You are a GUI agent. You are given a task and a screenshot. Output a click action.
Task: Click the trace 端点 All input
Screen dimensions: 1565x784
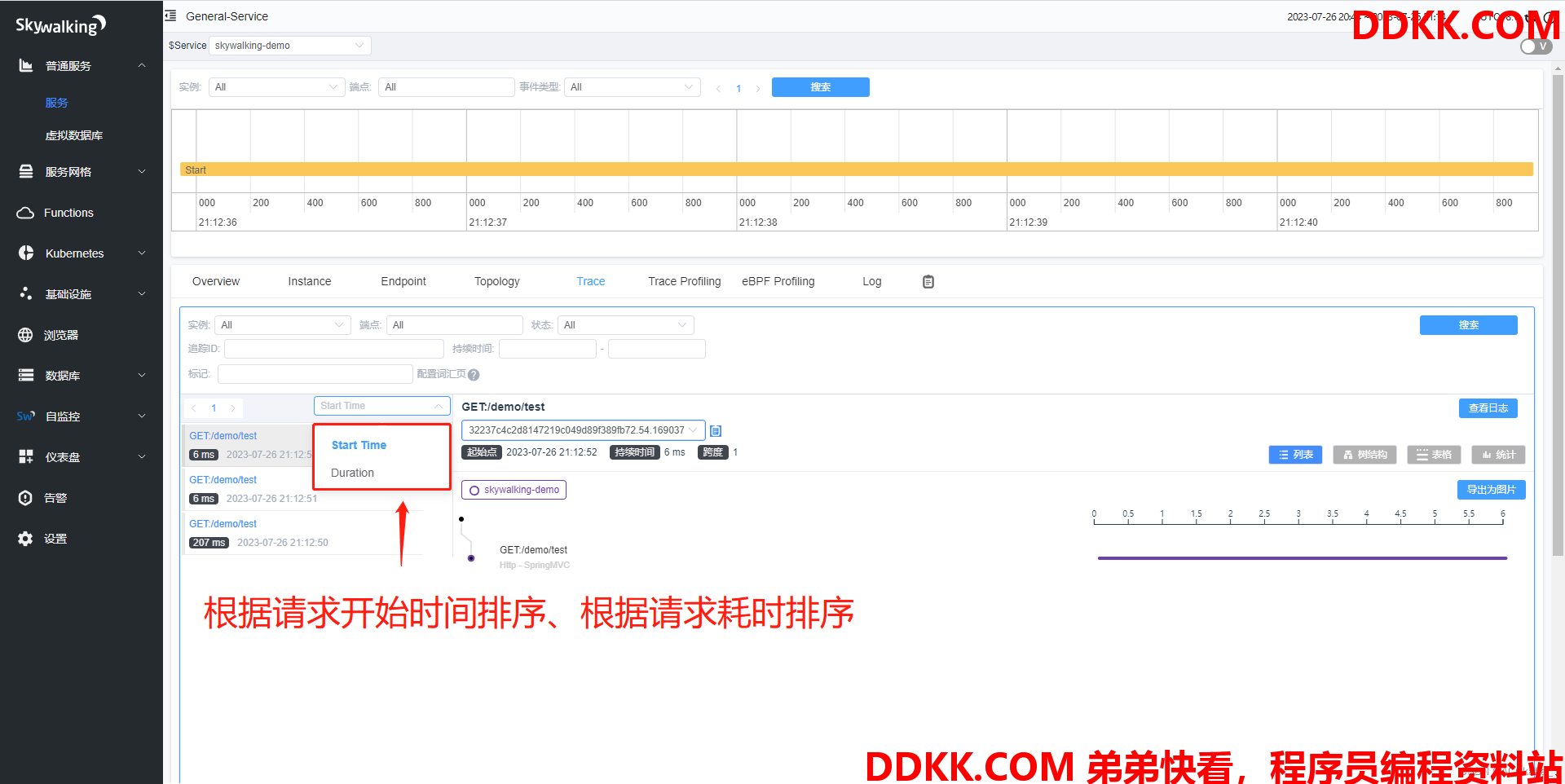[455, 325]
